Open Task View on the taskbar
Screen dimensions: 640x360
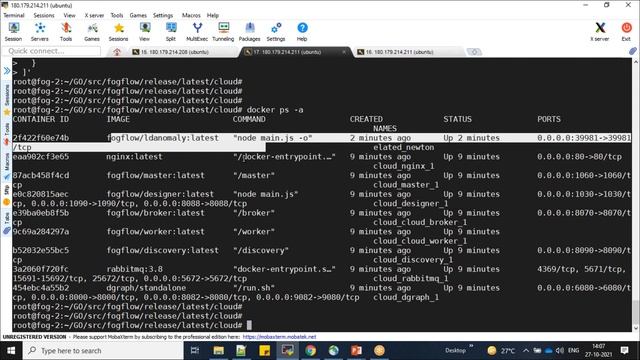point(195,351)
